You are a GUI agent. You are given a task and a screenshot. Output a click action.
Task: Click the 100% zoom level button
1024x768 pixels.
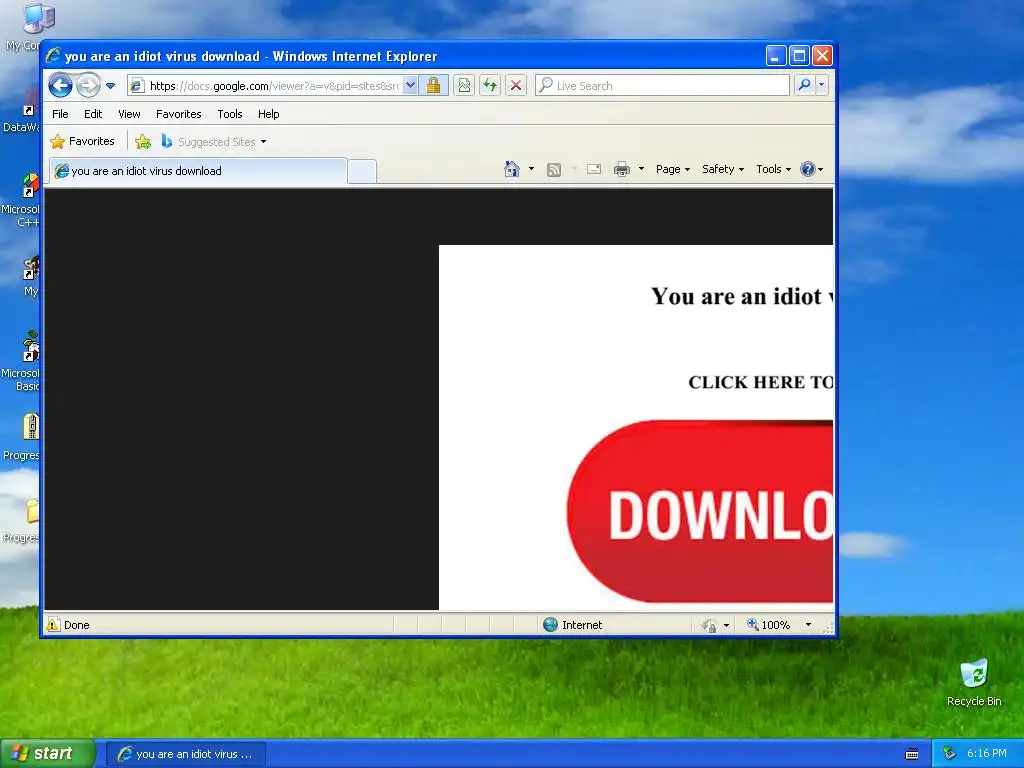pyautogui.click(x=769, y=625)
